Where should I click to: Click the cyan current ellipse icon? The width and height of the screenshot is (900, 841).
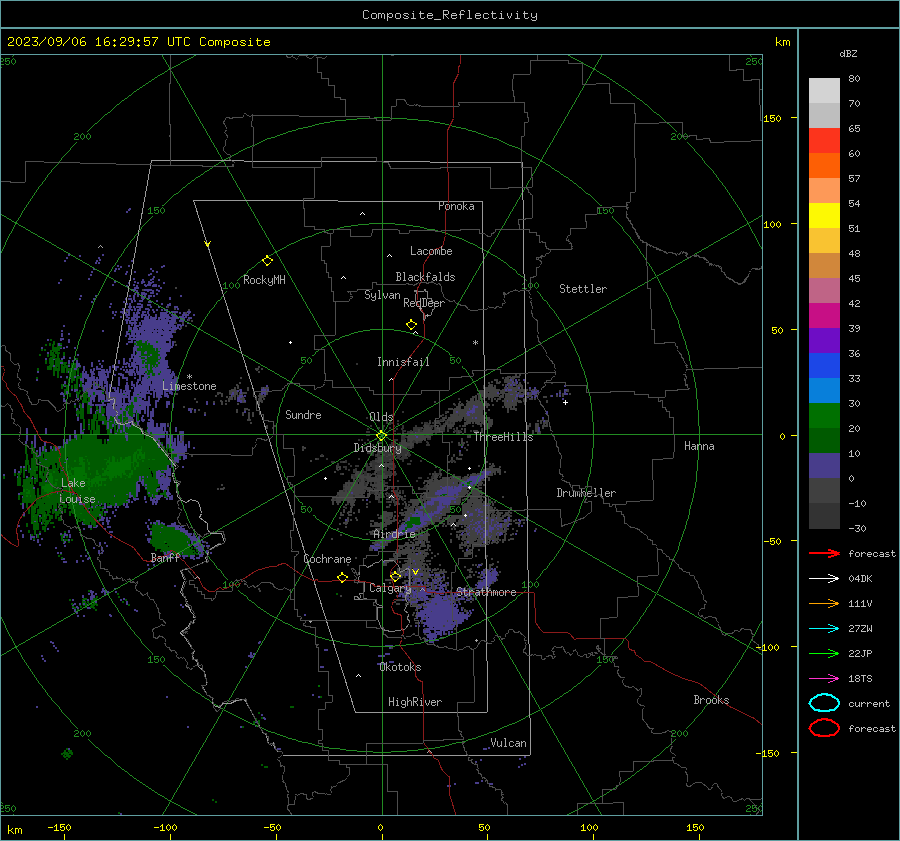(824, 703)
